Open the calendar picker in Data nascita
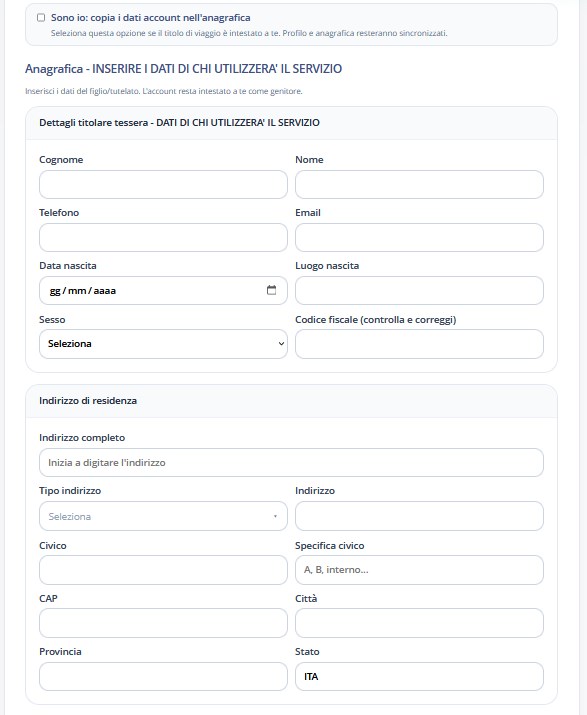The width and height of the screenshot is (587, 715). 271,290
